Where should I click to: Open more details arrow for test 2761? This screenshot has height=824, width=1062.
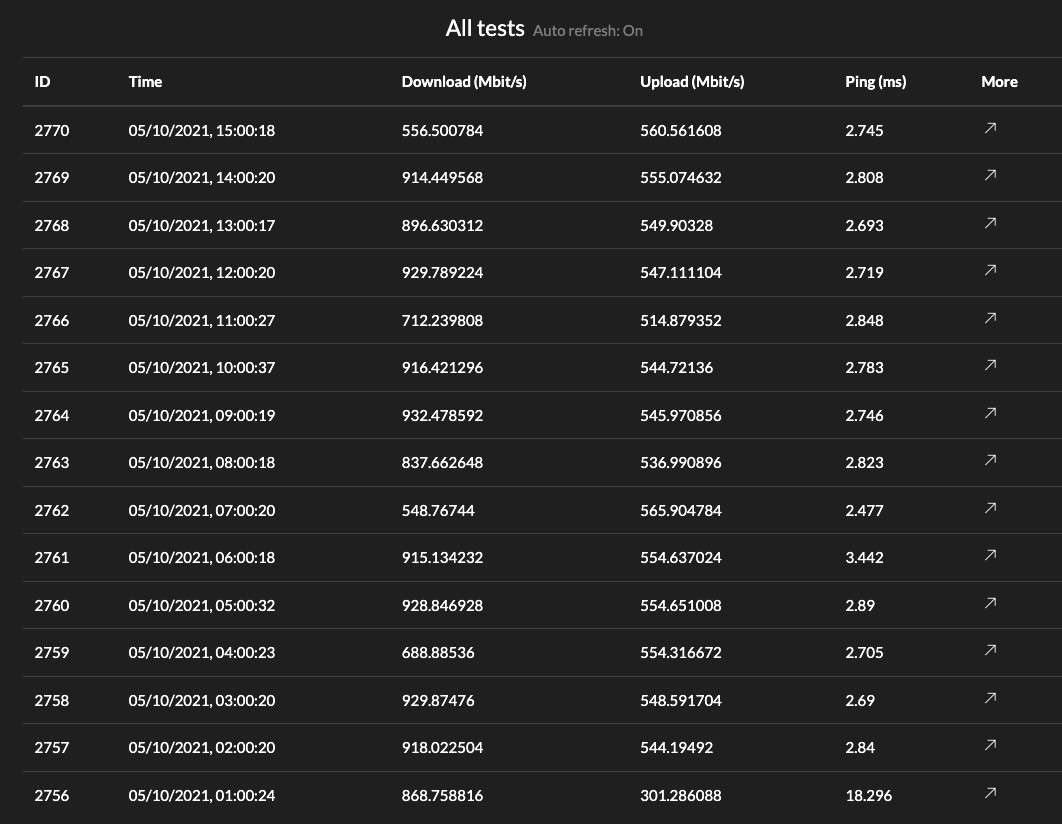990,555
